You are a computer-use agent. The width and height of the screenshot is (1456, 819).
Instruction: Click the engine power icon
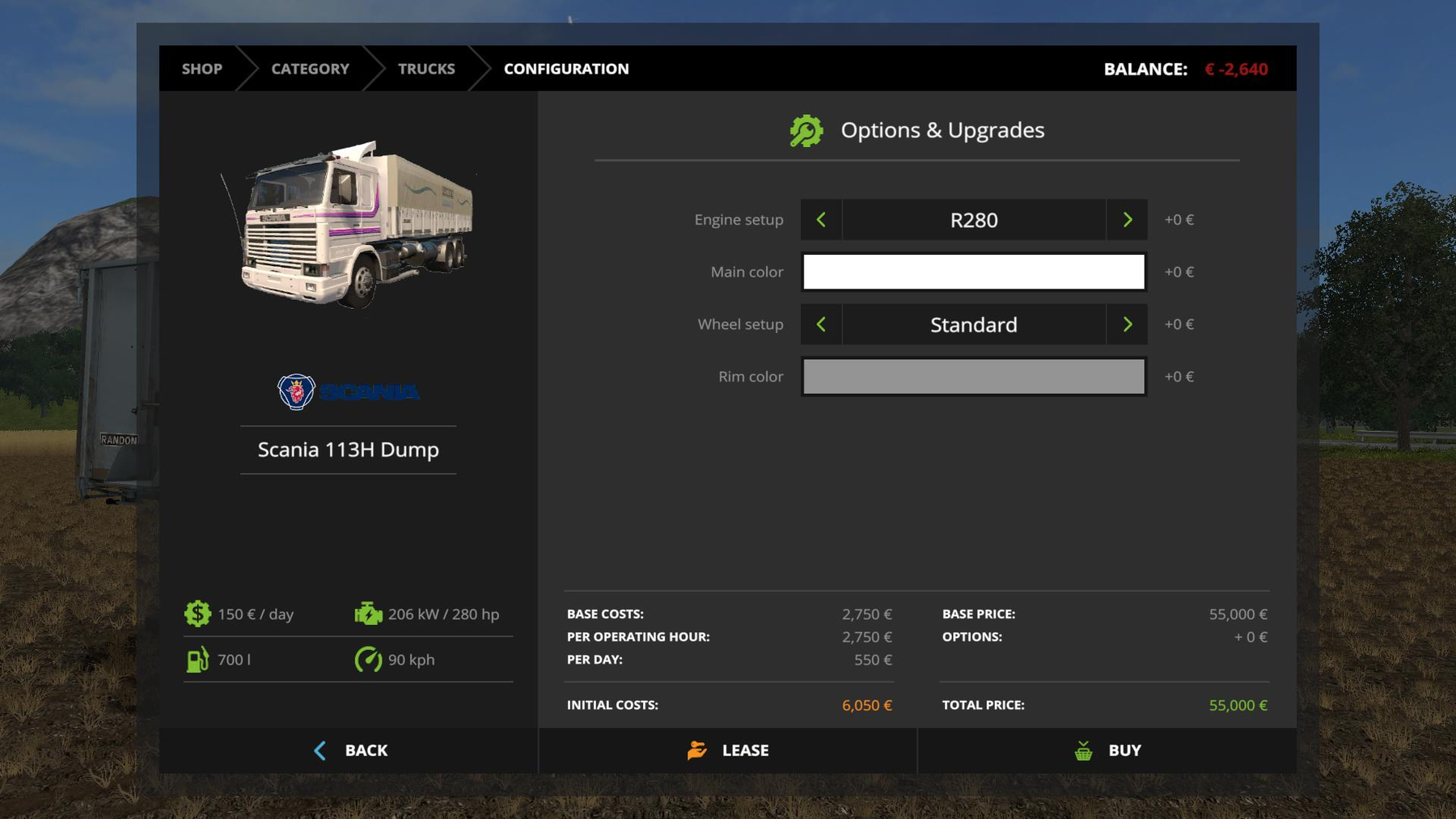[x=368, y=614]
